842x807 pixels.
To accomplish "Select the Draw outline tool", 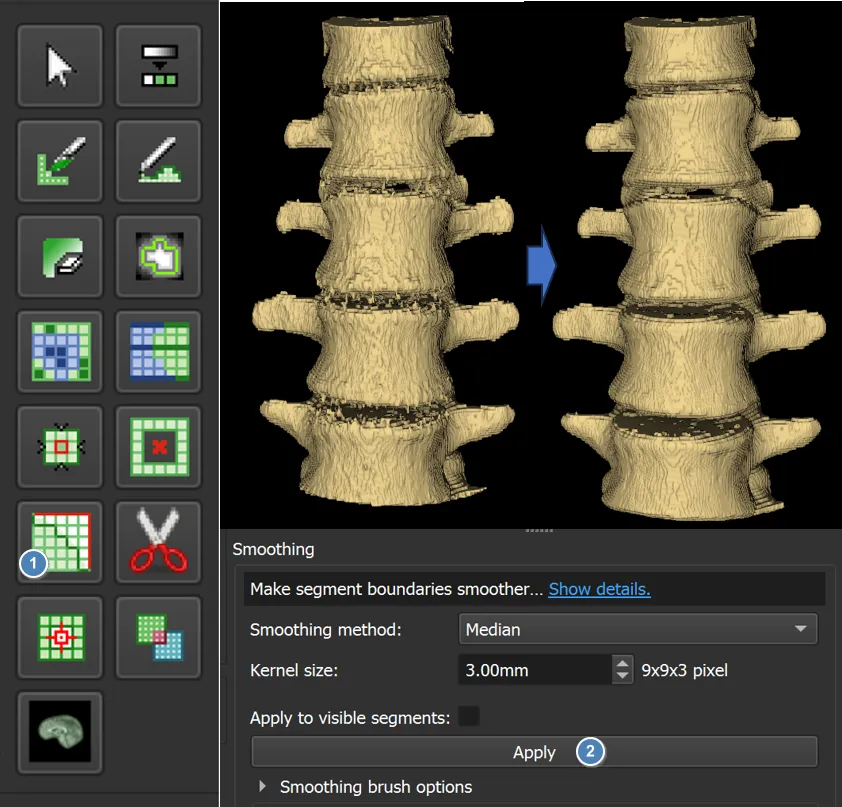I will click(x=158, y=161).
